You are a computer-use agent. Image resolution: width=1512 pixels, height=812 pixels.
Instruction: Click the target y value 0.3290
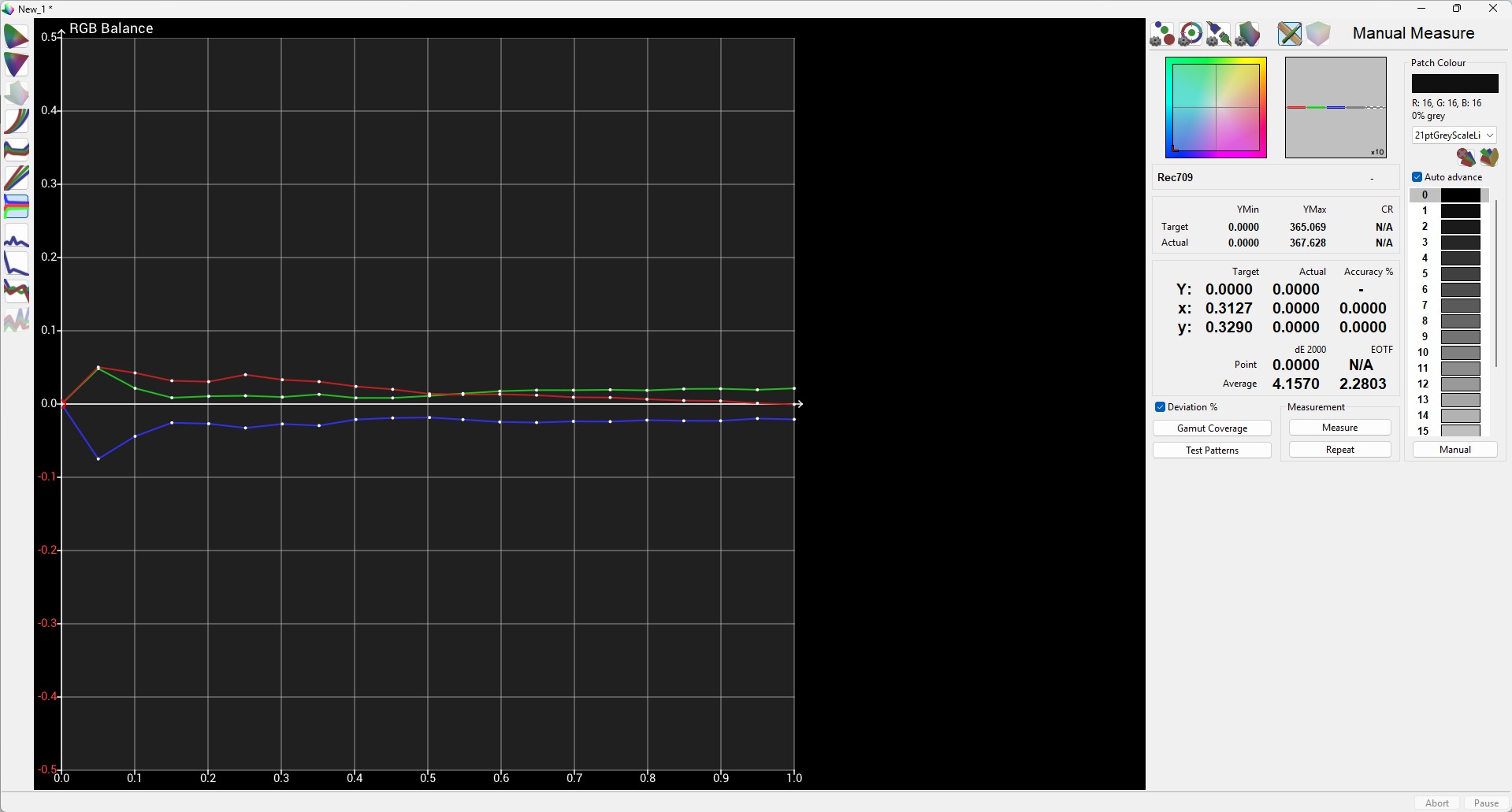pos(1229,328)
